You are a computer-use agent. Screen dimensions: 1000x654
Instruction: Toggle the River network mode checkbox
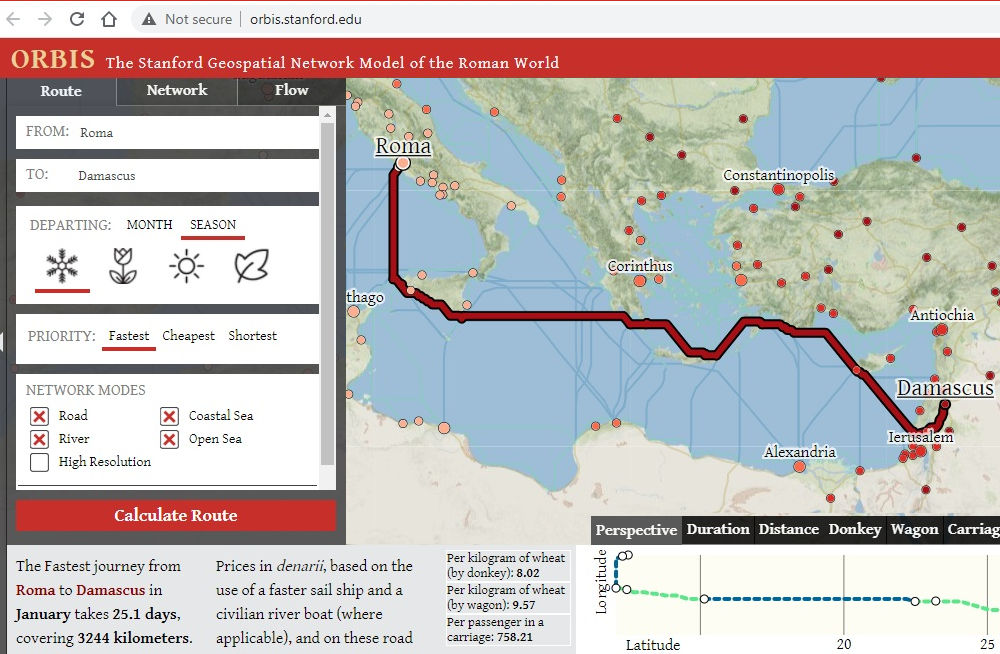coord(40,440)
